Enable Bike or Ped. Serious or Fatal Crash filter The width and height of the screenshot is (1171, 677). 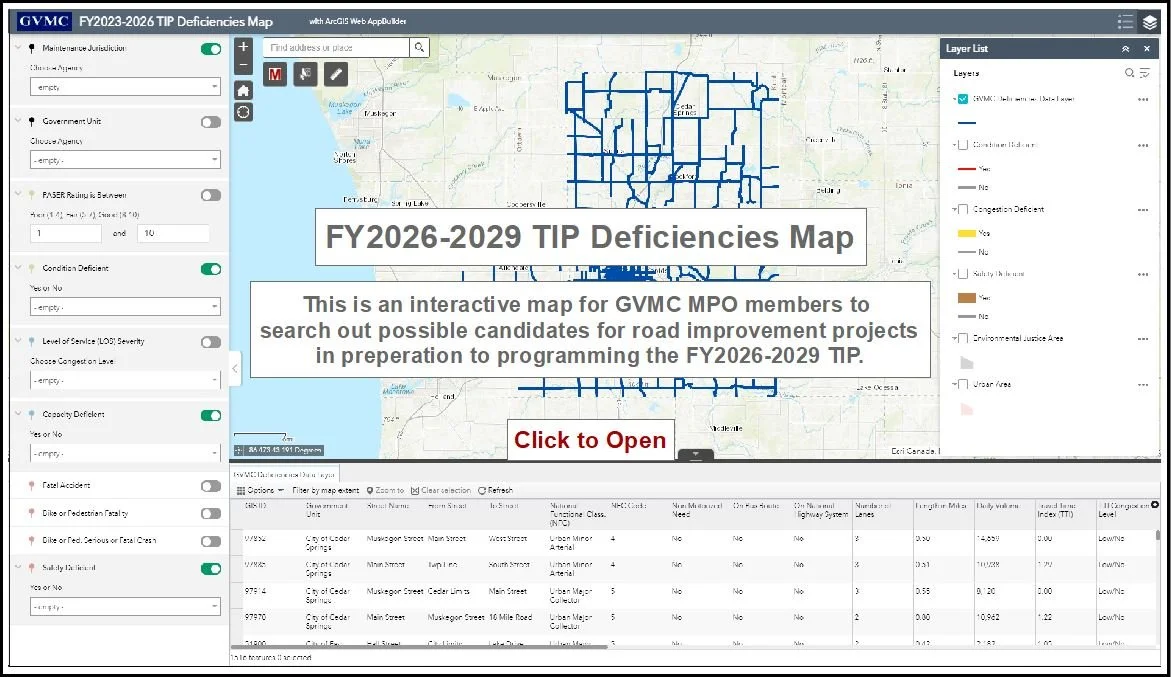[x=211, y=541]
